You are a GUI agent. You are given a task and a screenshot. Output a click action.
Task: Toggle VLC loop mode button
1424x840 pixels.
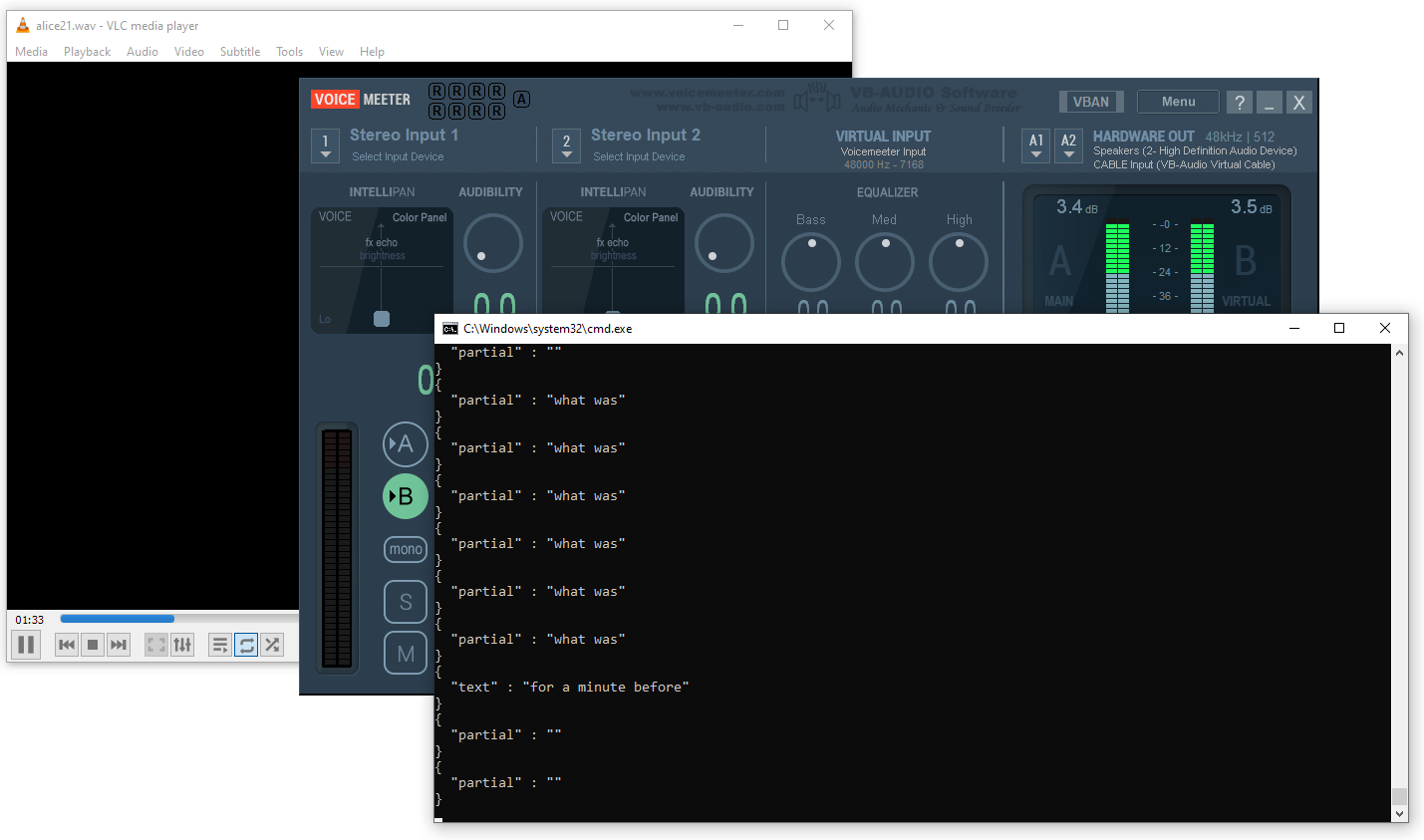[x=246, y=645]
